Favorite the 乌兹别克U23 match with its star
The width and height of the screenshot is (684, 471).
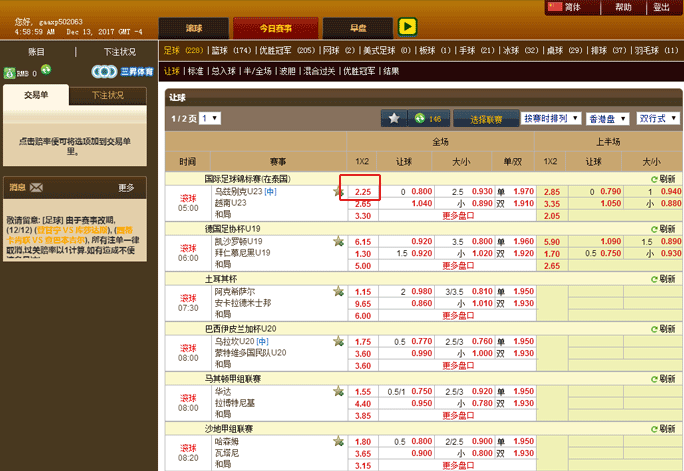[339, 192]
